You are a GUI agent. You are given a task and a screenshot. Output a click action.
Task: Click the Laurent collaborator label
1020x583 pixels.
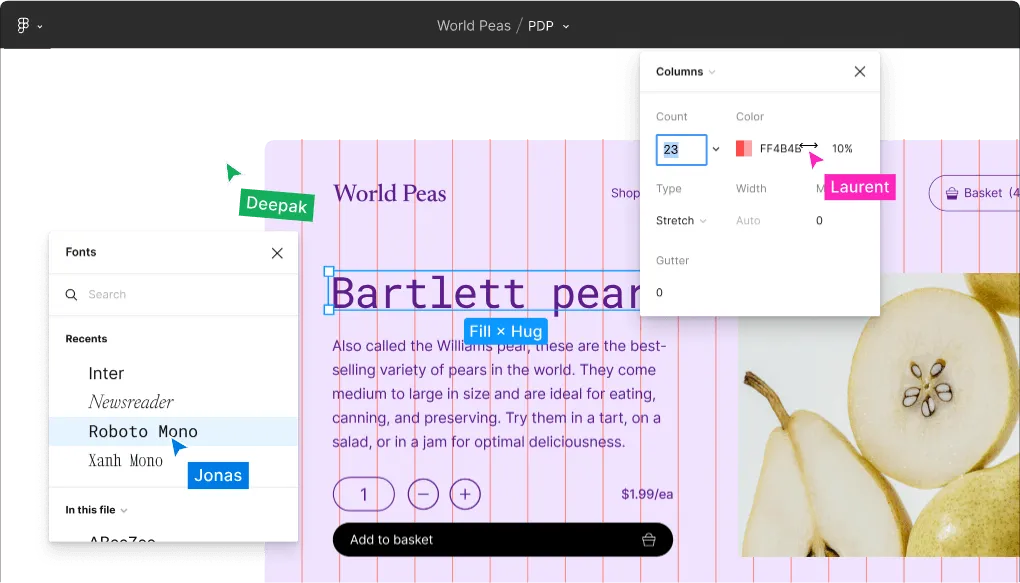coord(859,187)
